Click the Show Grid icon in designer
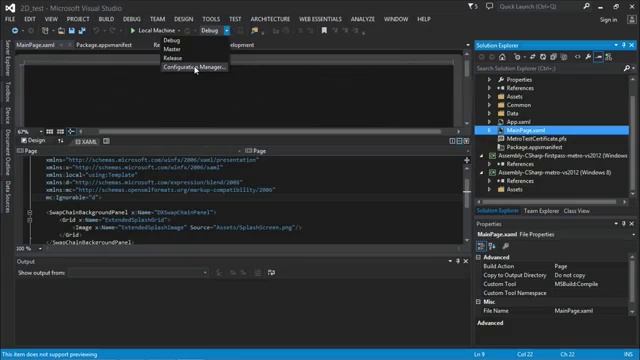 pos(49,131)
